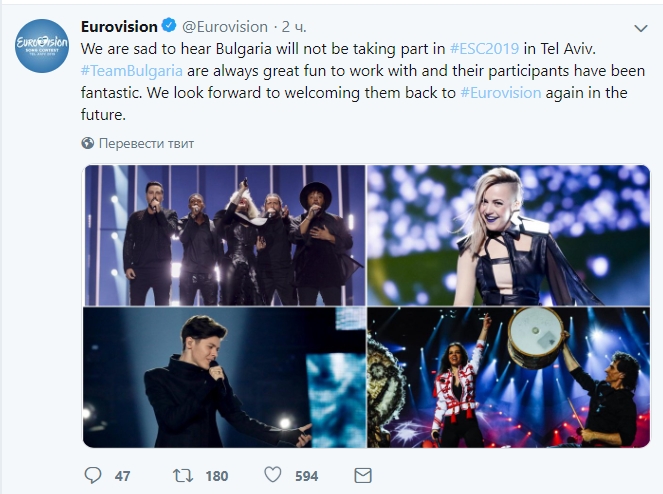Viewport: 663px width, 494px height.
Task: Retweet this Eurovision tweet
Action: tap(185, 475)
